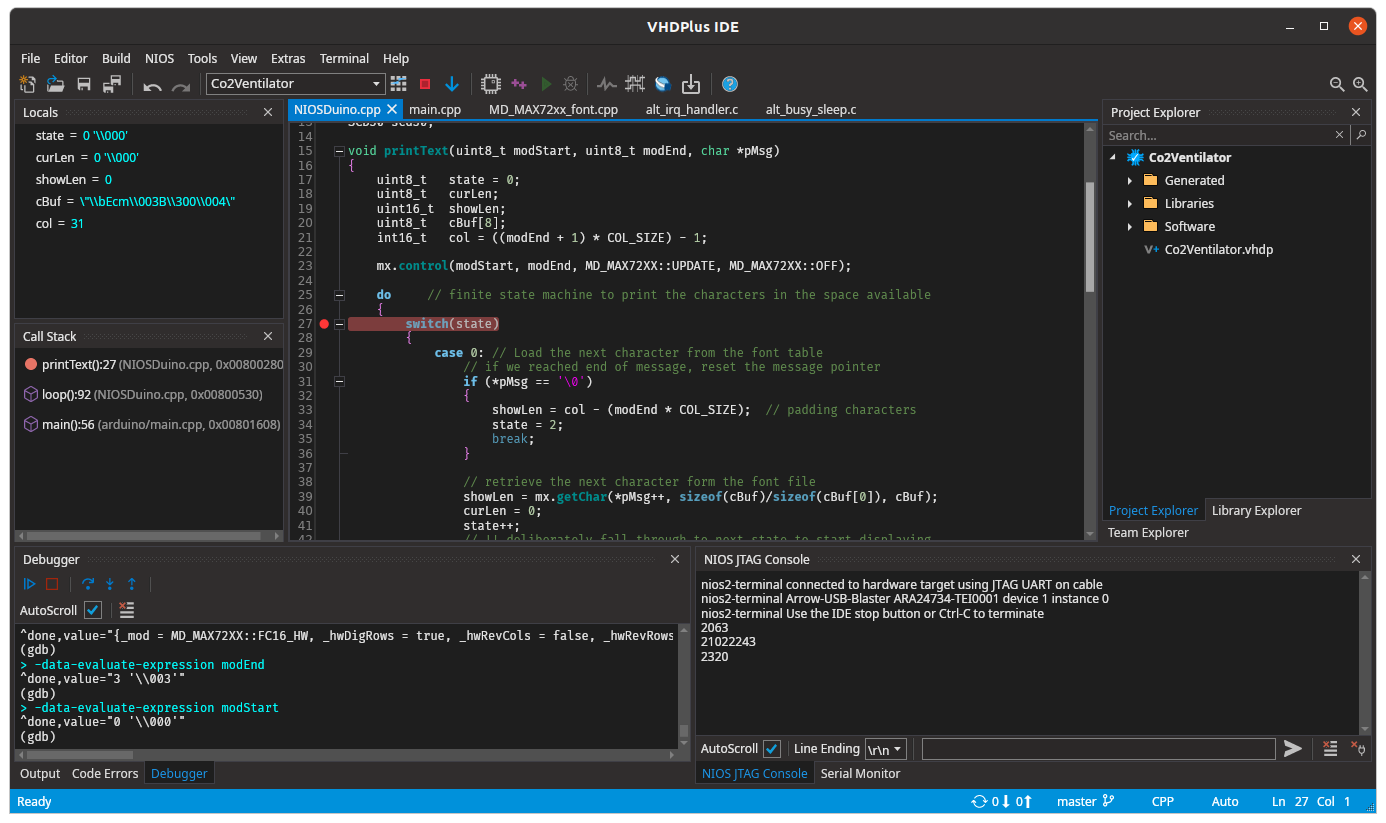Collapse the if-block fold on line 31
Screen dimensions: 1386x823
click(x=340, y=381)
